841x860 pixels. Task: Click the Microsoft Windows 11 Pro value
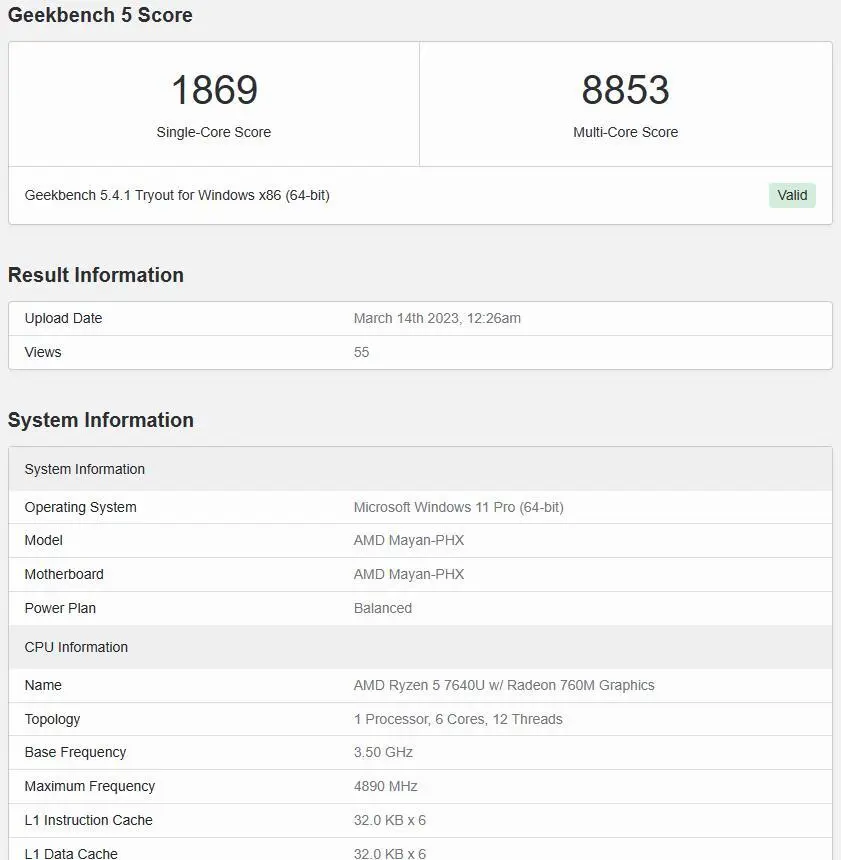point(458,507)
